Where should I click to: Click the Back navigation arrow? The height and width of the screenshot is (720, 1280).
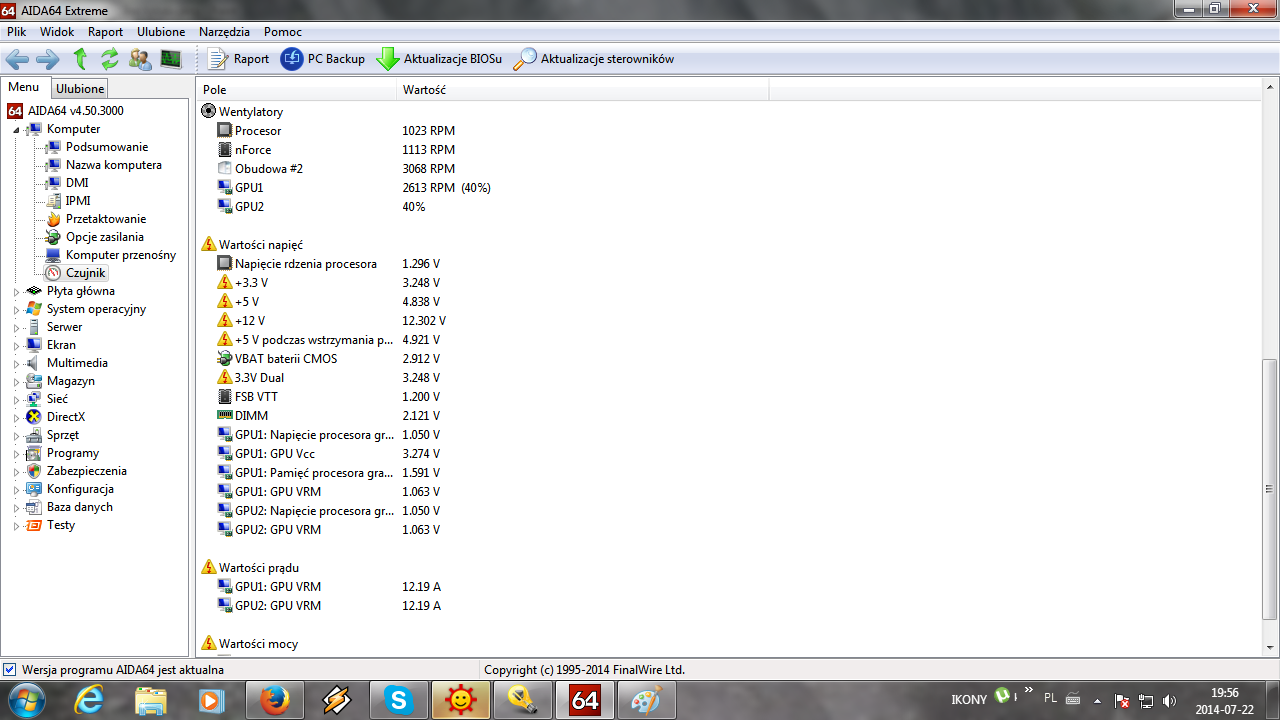point(17,59)
